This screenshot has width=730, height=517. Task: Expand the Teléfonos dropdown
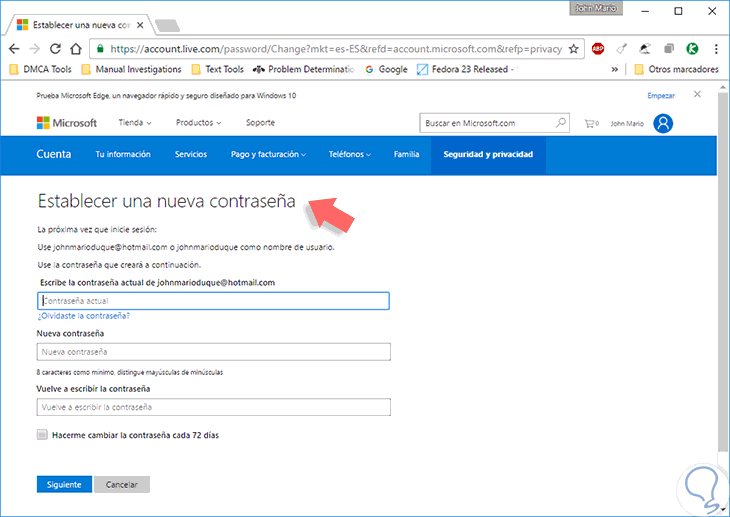(x=350, y=154)
